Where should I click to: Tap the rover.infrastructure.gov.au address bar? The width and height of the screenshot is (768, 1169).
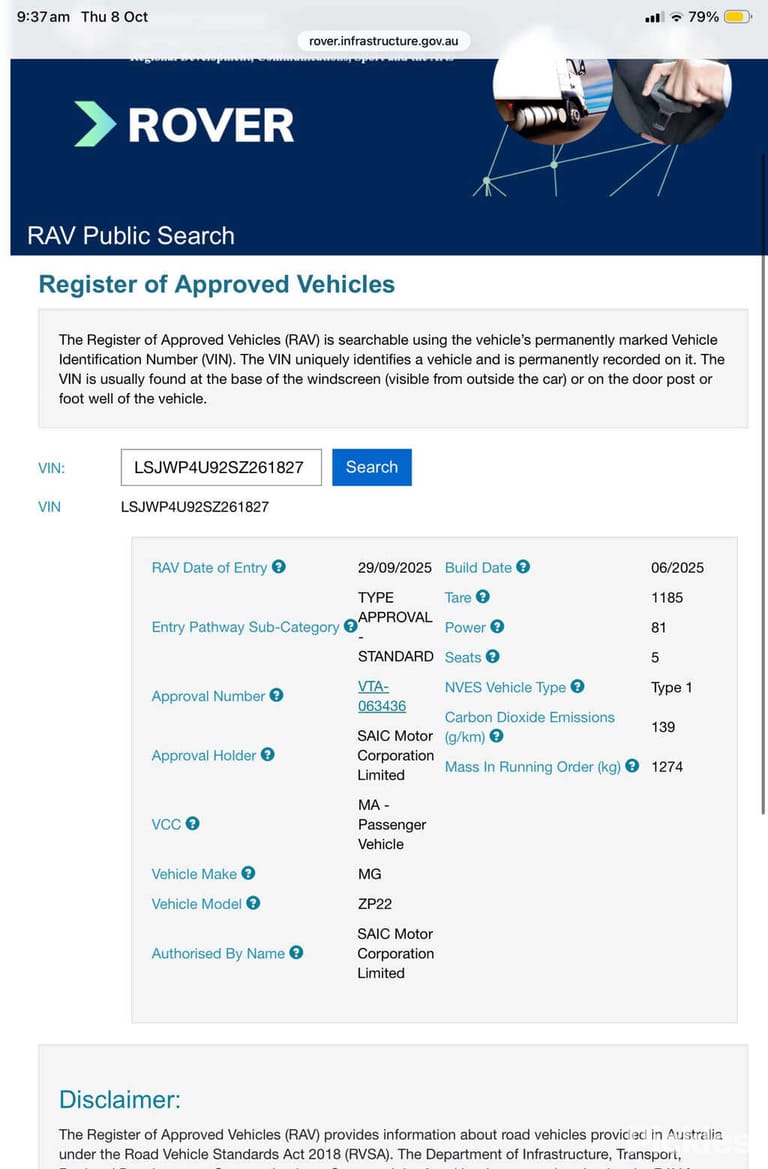pyautogui.click(x=384, y=41)
